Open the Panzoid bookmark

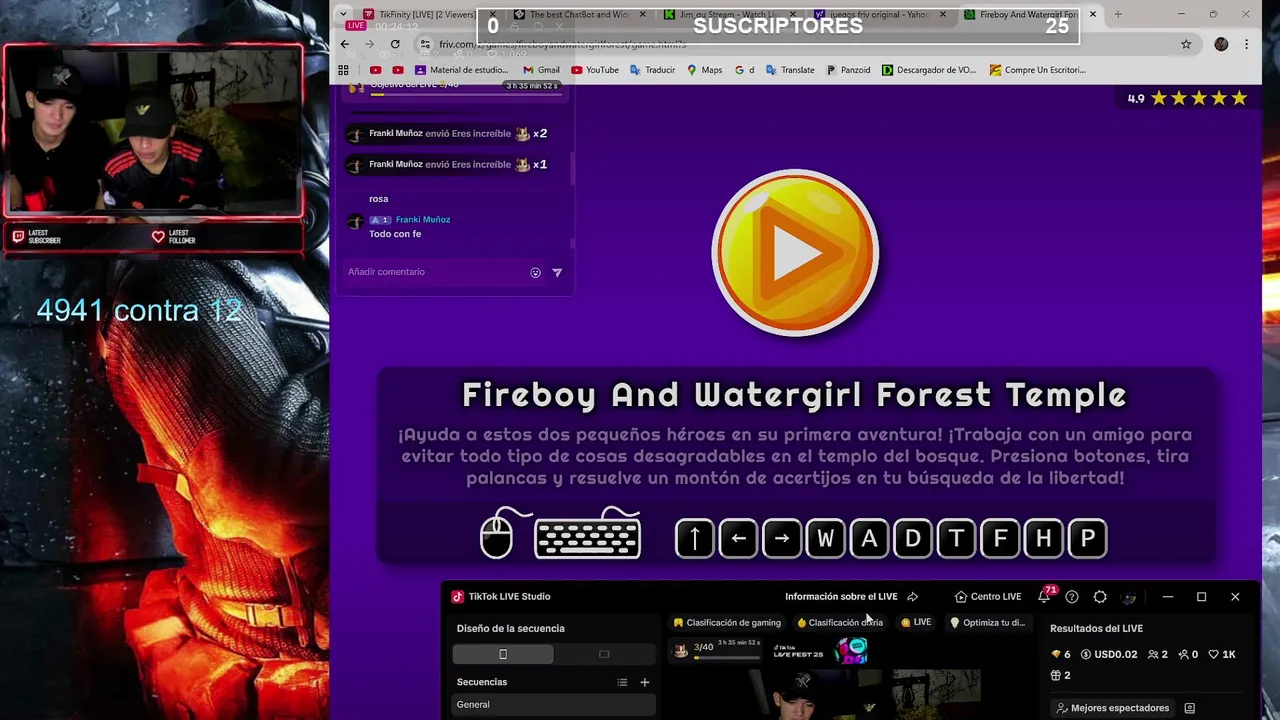pos(848,70)
